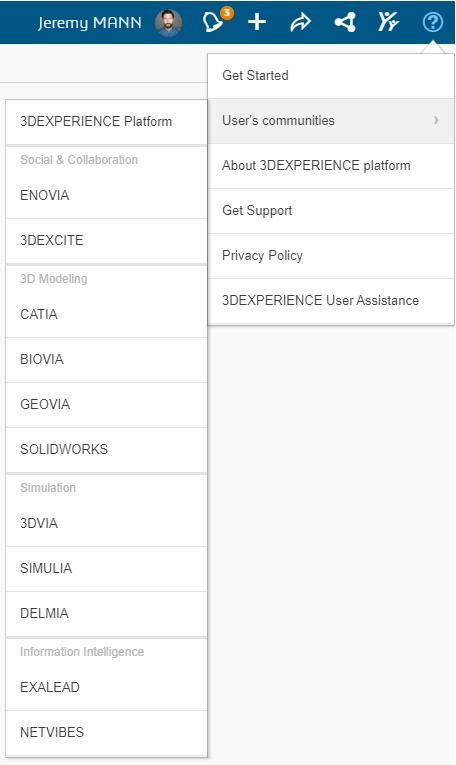Image resolution: width=456 pixels, height=765 pixels.
Task: Open the communities people icon
Action: 388,21
